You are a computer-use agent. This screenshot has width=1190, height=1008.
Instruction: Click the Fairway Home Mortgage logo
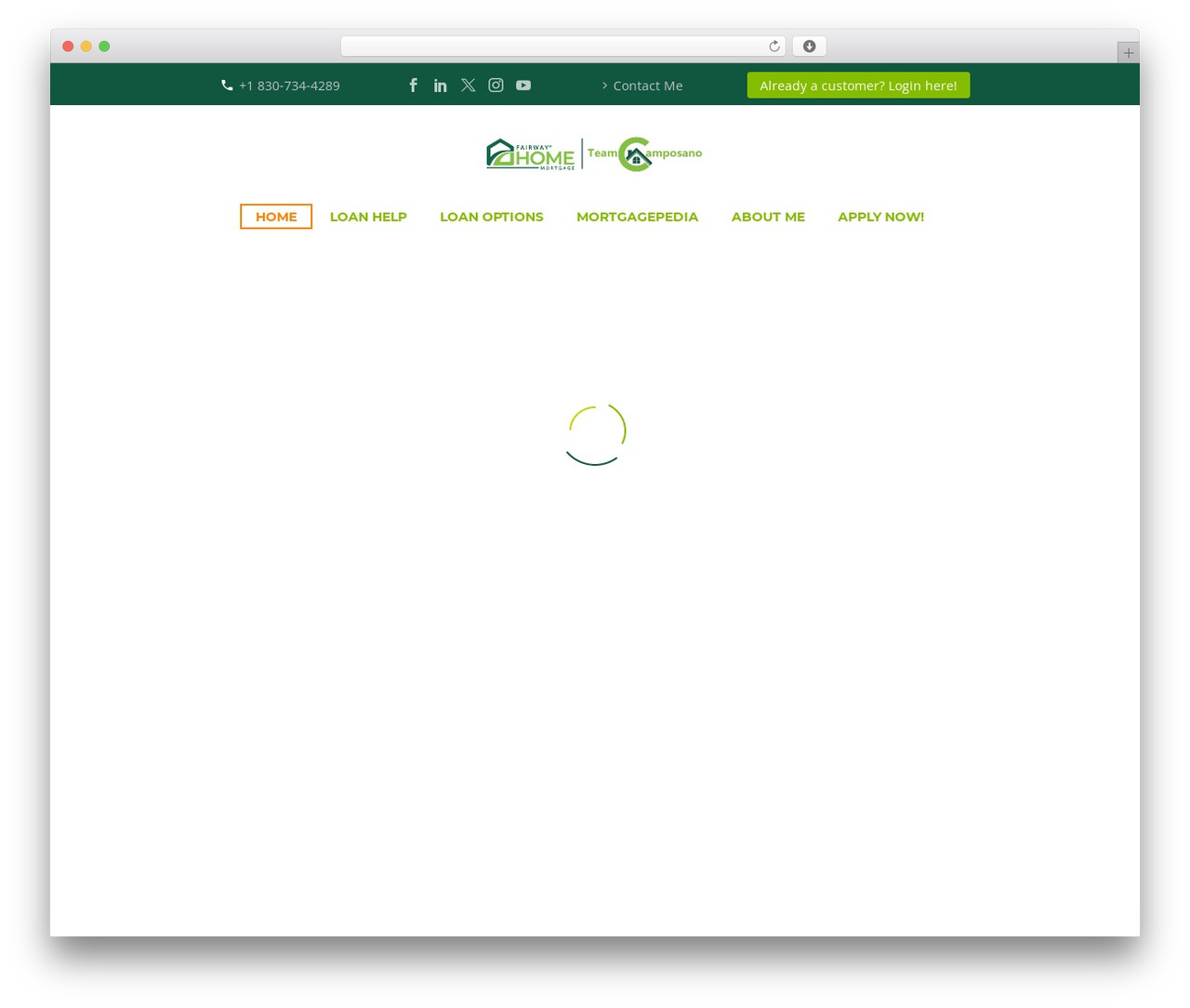[x=531, y=154]
